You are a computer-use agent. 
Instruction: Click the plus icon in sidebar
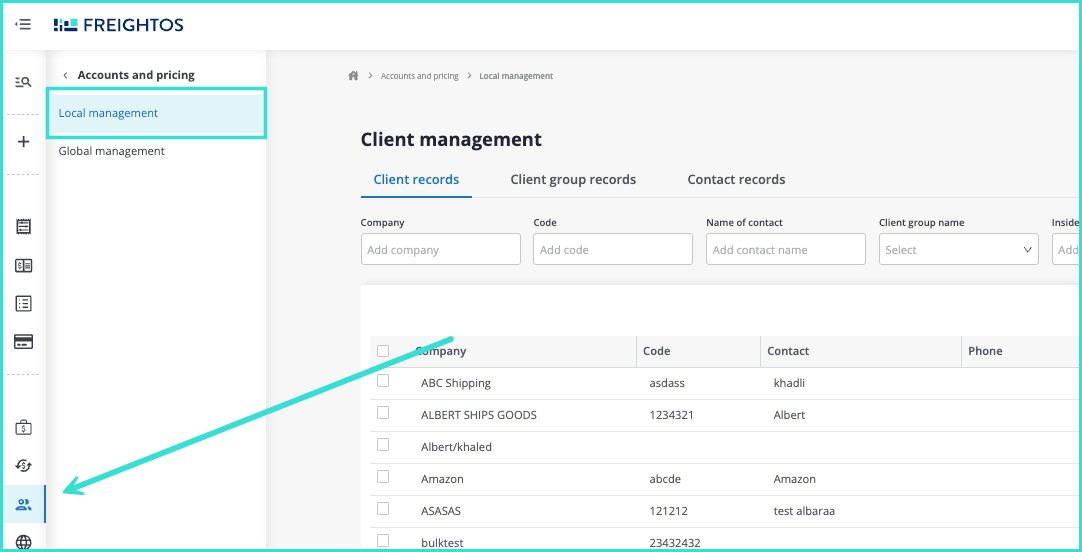click(23, 142)
